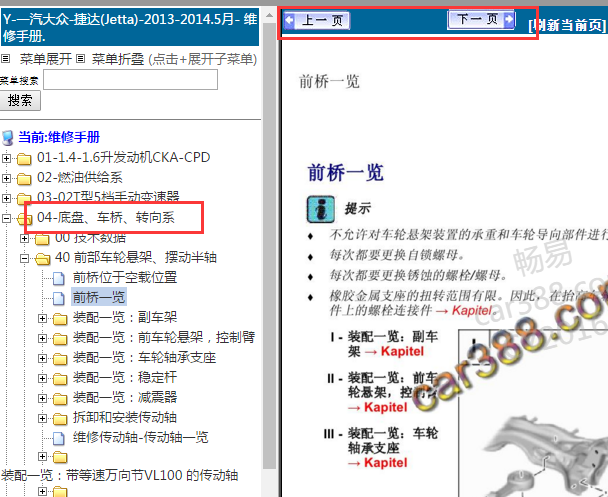Viewport: 608px width, 497px height.
Task: Expand 装配一览：稳定杆 node
Action: (42, 378)
